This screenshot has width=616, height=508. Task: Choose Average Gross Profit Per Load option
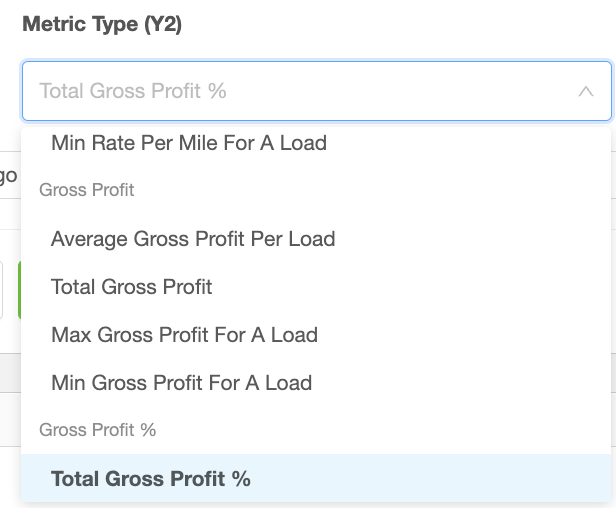[x=193, y=239]
